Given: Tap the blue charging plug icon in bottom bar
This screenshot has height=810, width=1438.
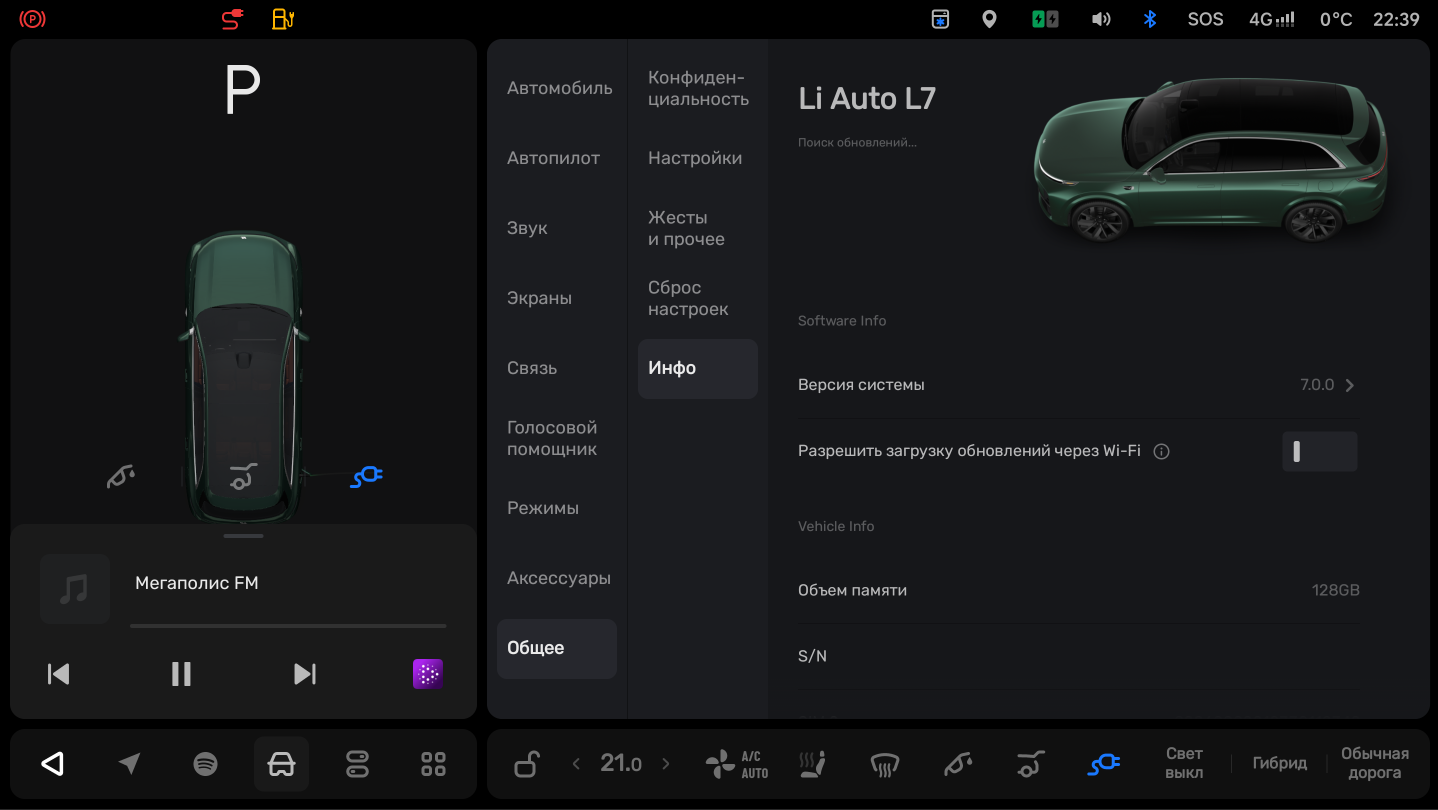Looking at the screenshot, I should tap(1103, 765).
